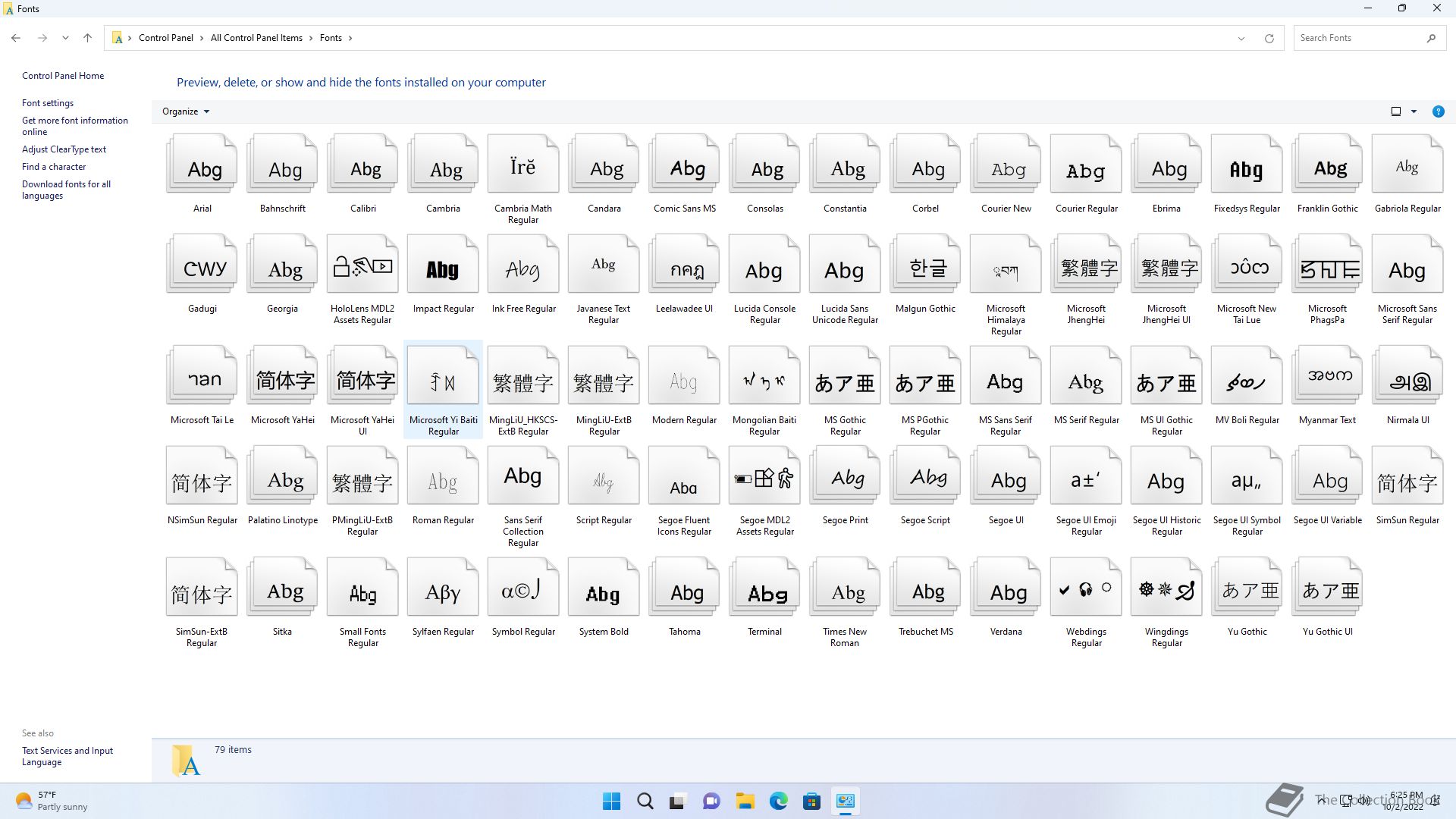Open File Explorer from taskbar
The width and height of the screenshot is (1456, 819).
[745, 801]
